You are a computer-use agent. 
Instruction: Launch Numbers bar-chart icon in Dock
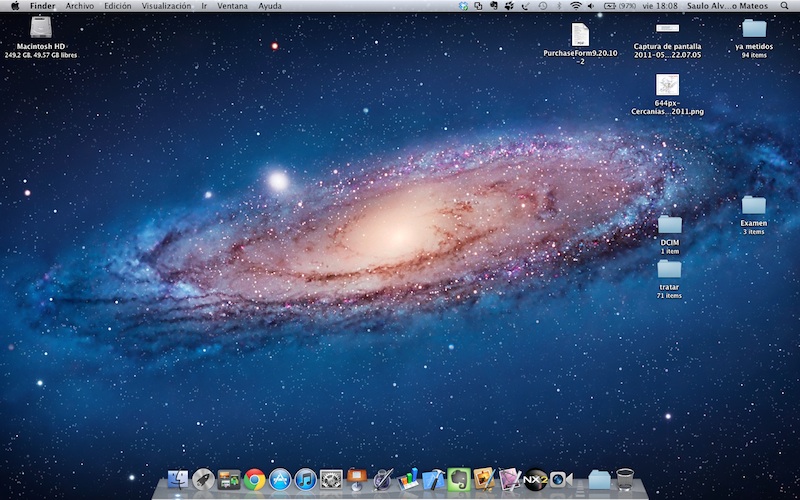coord(408,479)
